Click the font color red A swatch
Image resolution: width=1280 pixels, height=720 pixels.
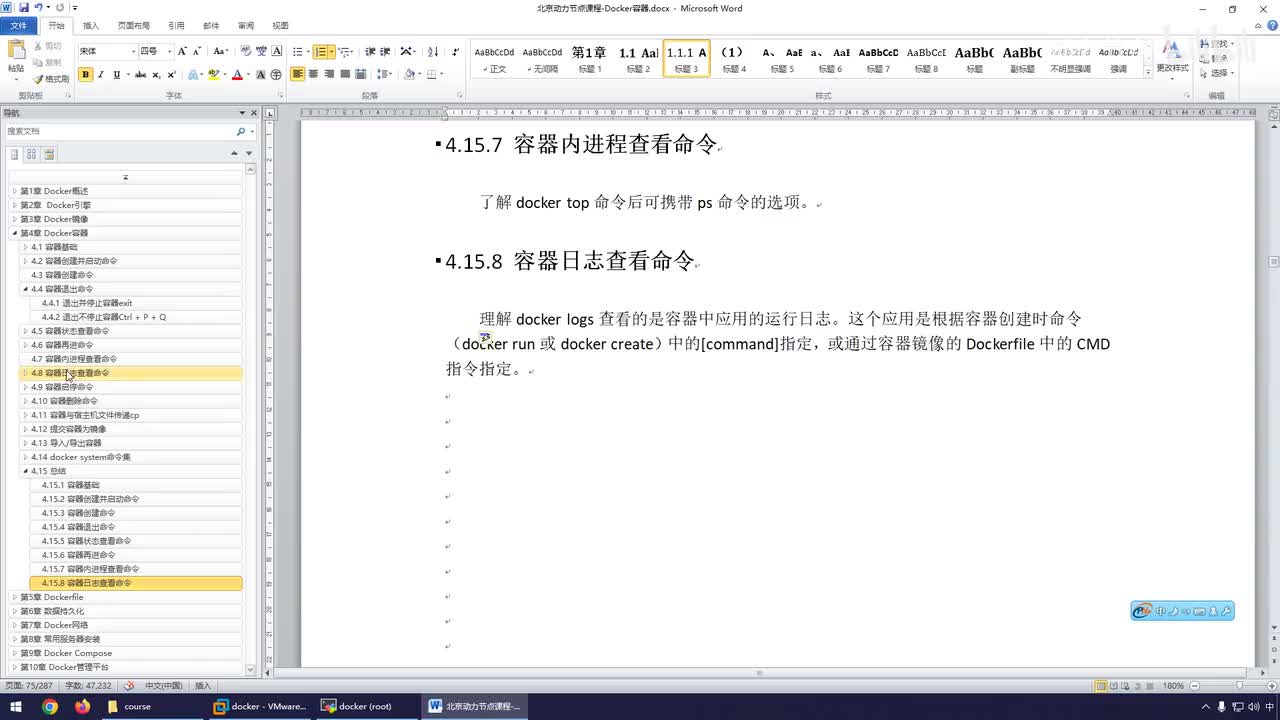(237, 75)
